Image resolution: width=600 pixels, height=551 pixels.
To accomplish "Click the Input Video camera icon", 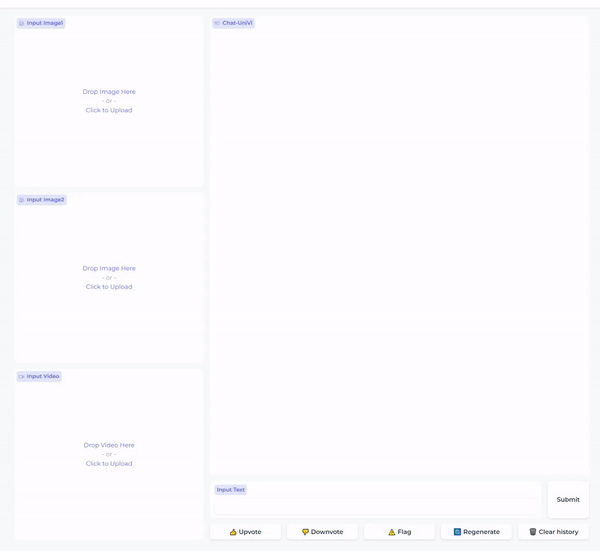I will pyautogui.click(x=21, y=377).
